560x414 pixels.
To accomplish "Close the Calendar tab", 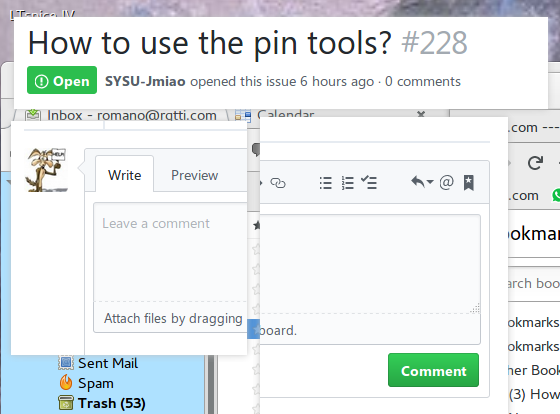I will click(x=421, y=114).
